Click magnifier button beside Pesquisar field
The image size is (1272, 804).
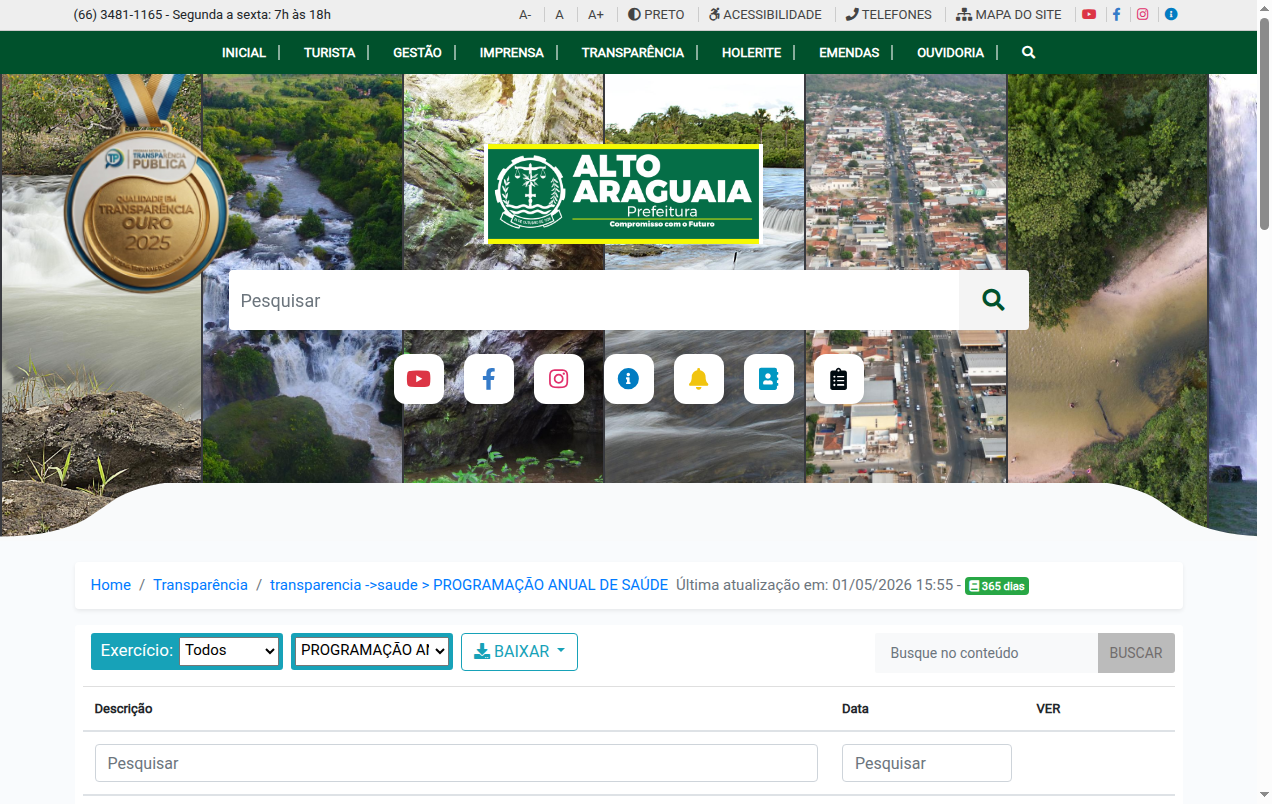point(993,300)
